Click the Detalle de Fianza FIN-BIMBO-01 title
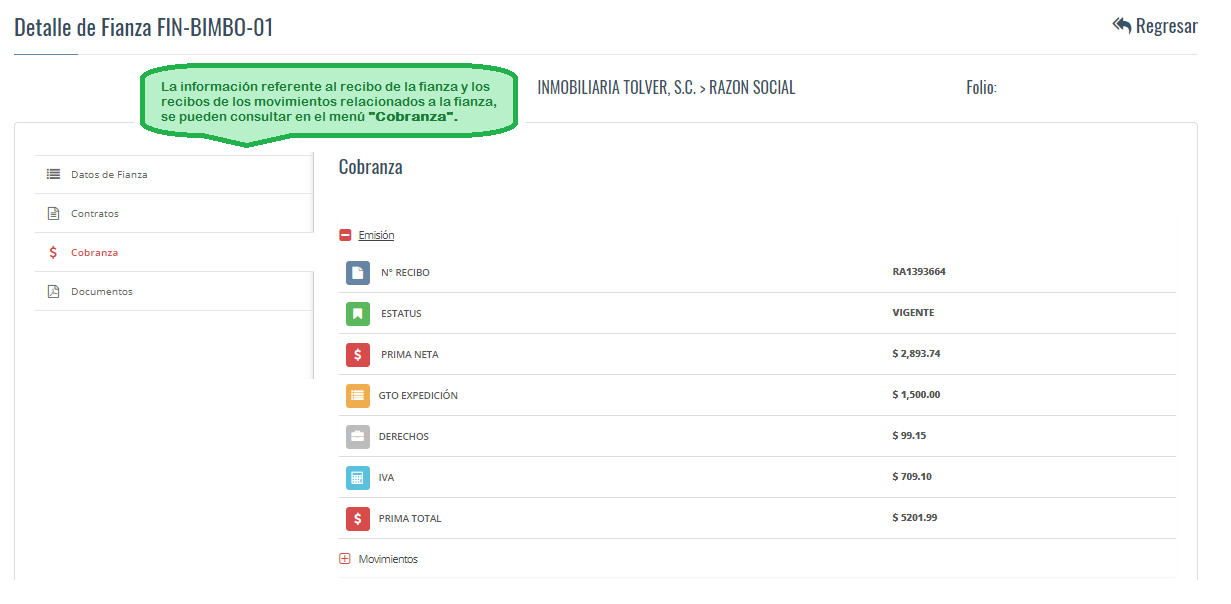 [144, 27]
